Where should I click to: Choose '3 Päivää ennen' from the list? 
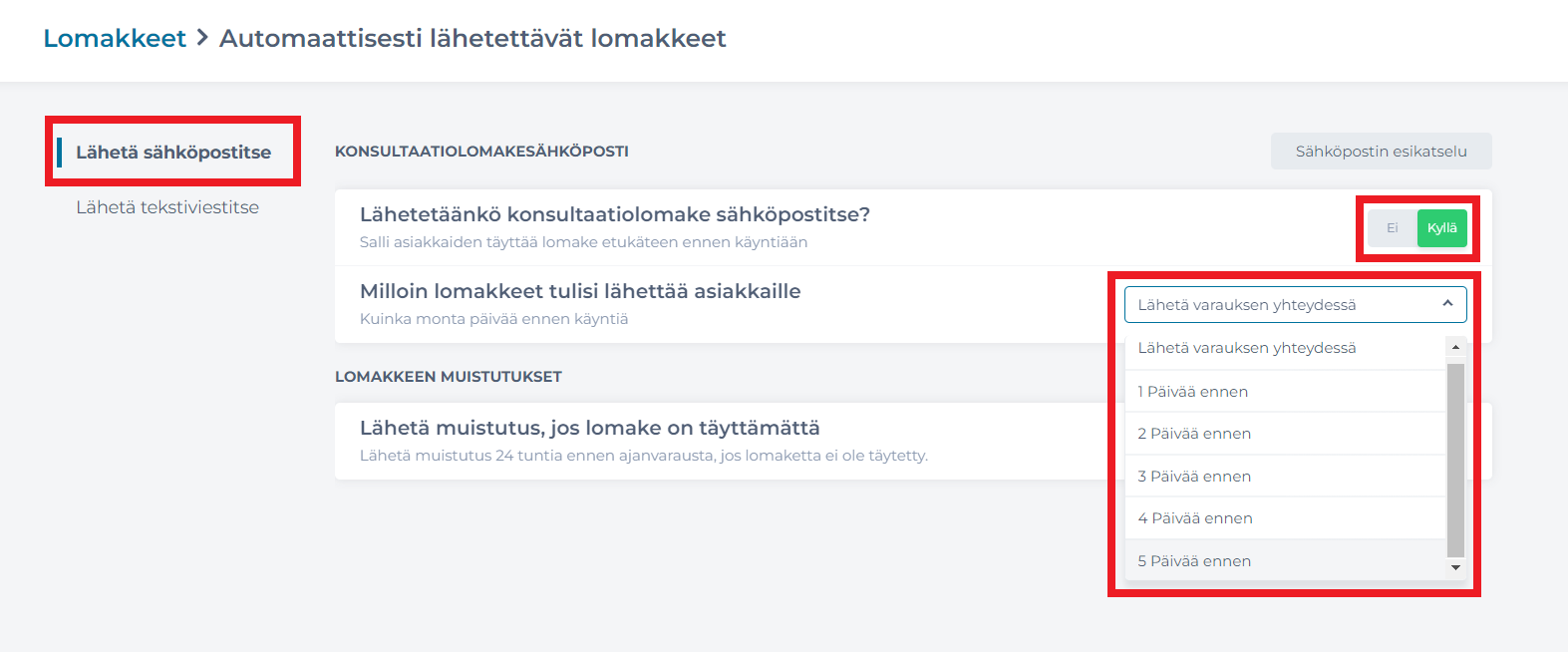(x=1193, y=476)
